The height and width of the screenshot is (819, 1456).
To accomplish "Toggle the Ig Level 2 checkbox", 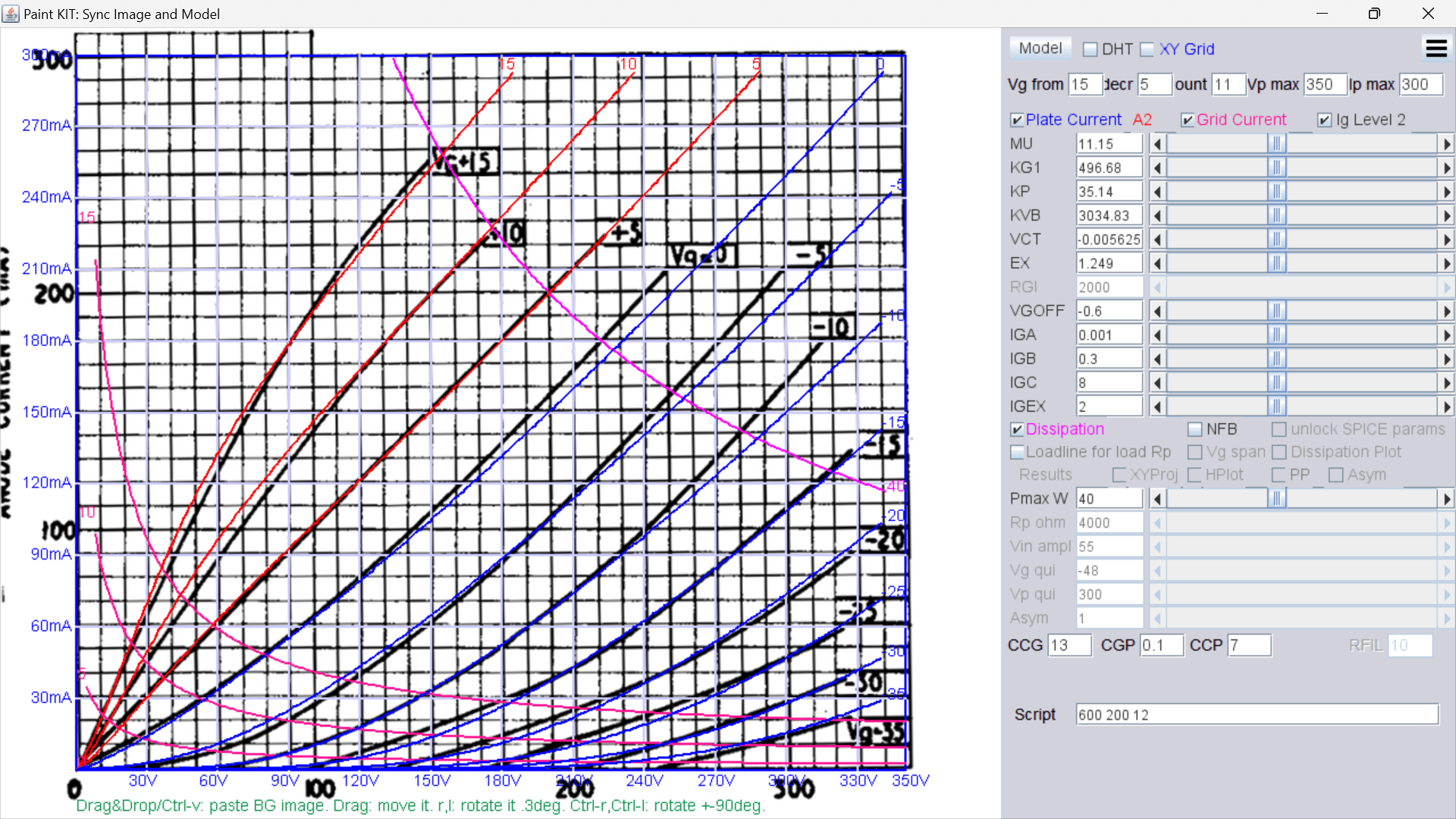I will 1324,120.
